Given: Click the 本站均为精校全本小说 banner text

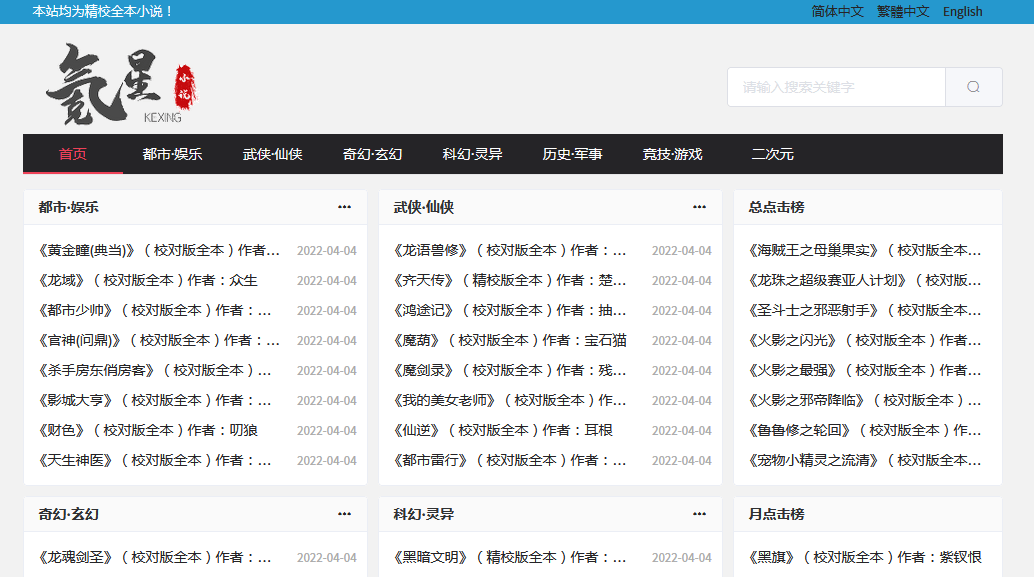Looking at the screenshot, I should (102, 12).
